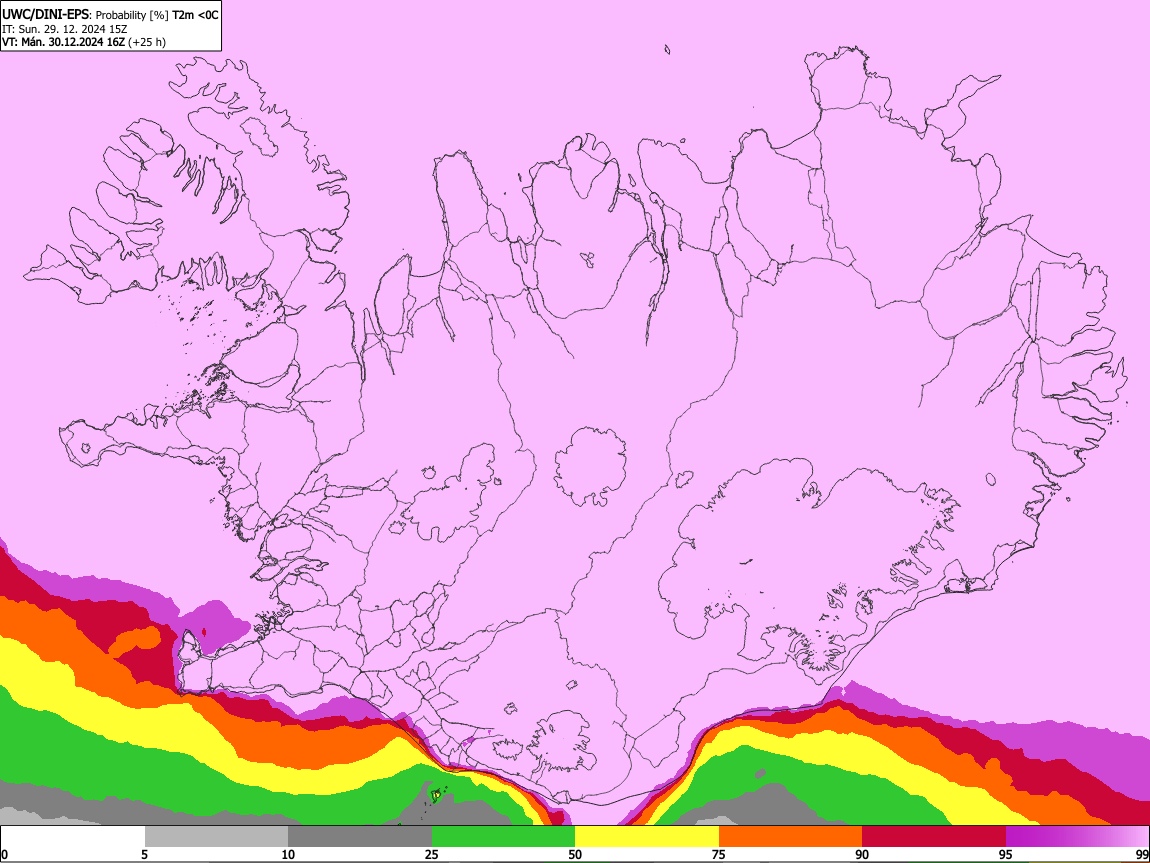Click the yellow 50-75 legend block

(647, 837)
